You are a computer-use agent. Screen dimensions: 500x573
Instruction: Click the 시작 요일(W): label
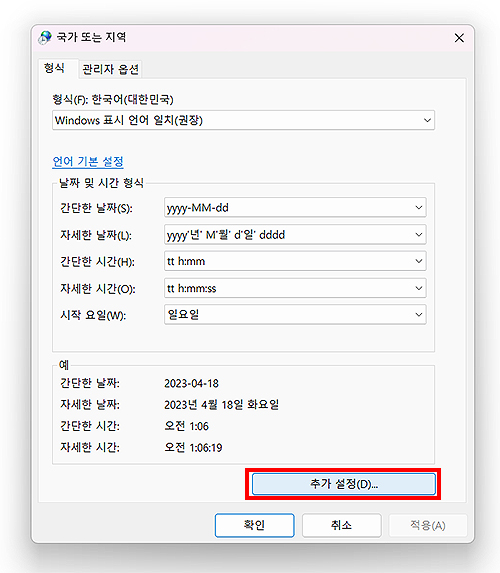[93, 315]
